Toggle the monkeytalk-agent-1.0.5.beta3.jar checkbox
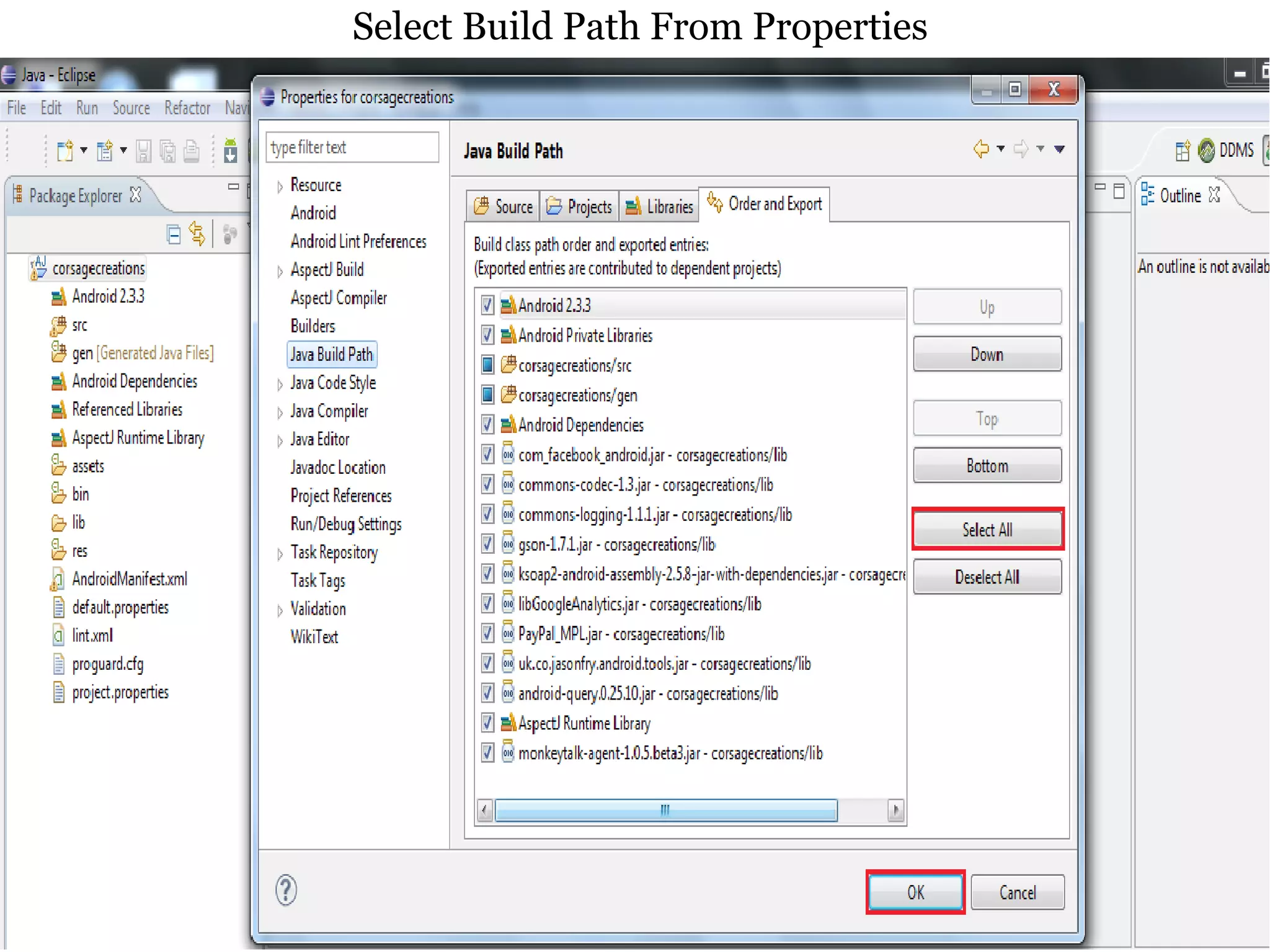 [487, 753]
